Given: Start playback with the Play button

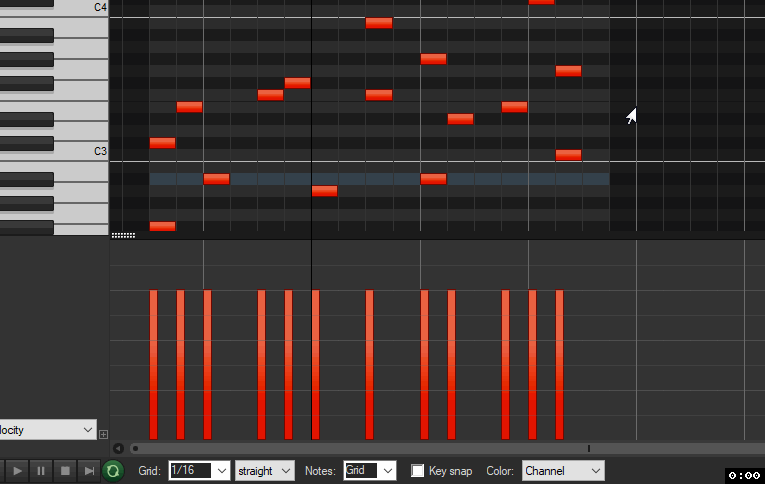Looking at the screenshot, I should coord(17,471).
